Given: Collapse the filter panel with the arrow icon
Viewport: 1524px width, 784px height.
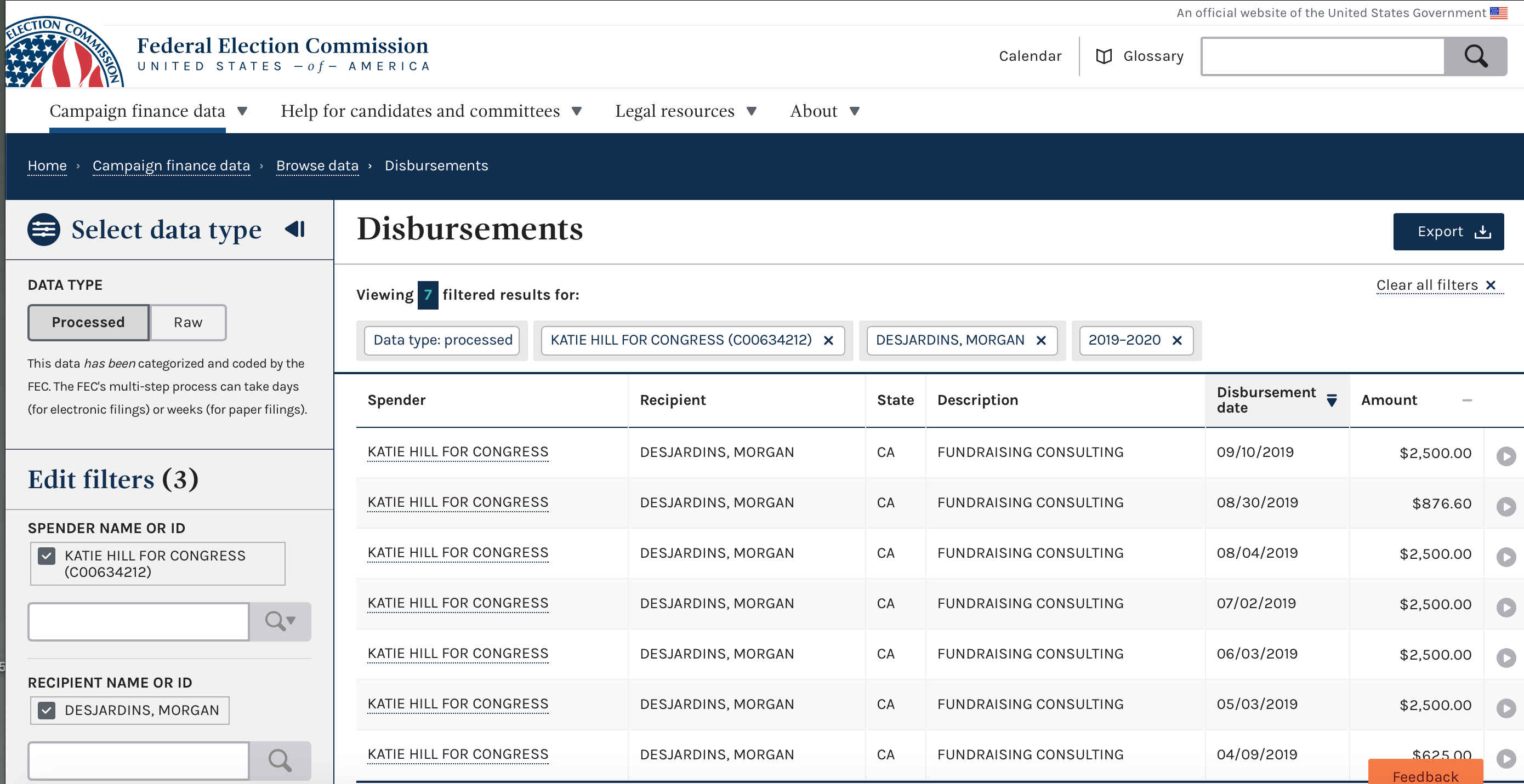Looking at the screenshot, I should coord(295,230).
